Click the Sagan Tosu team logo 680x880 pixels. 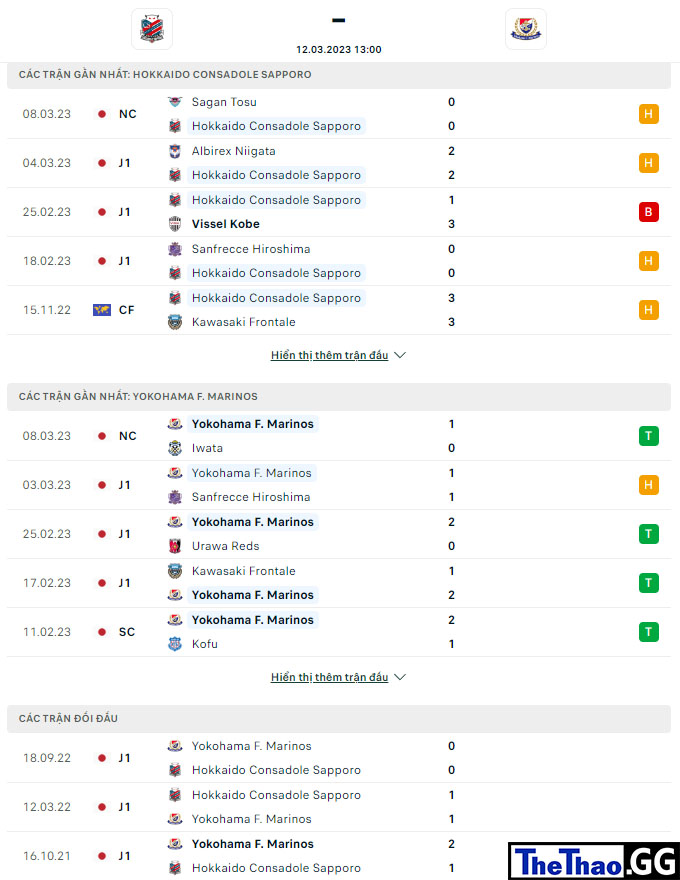pos(175,102)
